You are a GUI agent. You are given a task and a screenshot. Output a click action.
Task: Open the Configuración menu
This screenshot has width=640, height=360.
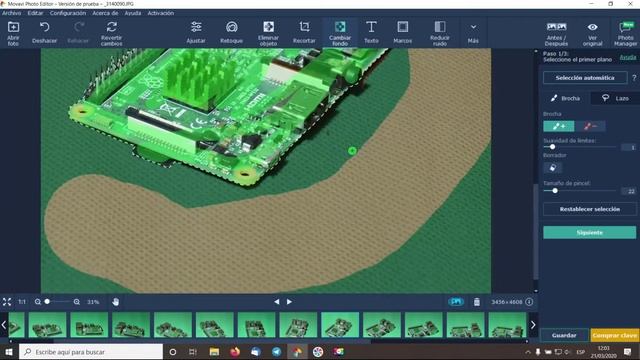point(68,13)
